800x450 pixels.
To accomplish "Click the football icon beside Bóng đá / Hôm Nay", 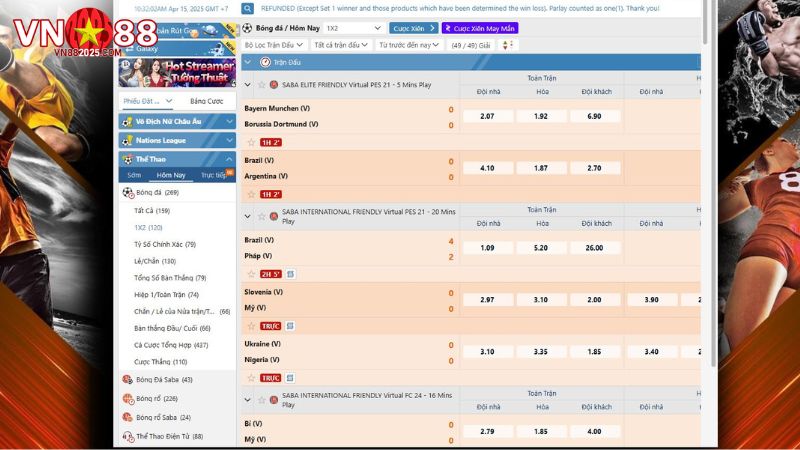I will pyautogui.click(x=247, y=28).
